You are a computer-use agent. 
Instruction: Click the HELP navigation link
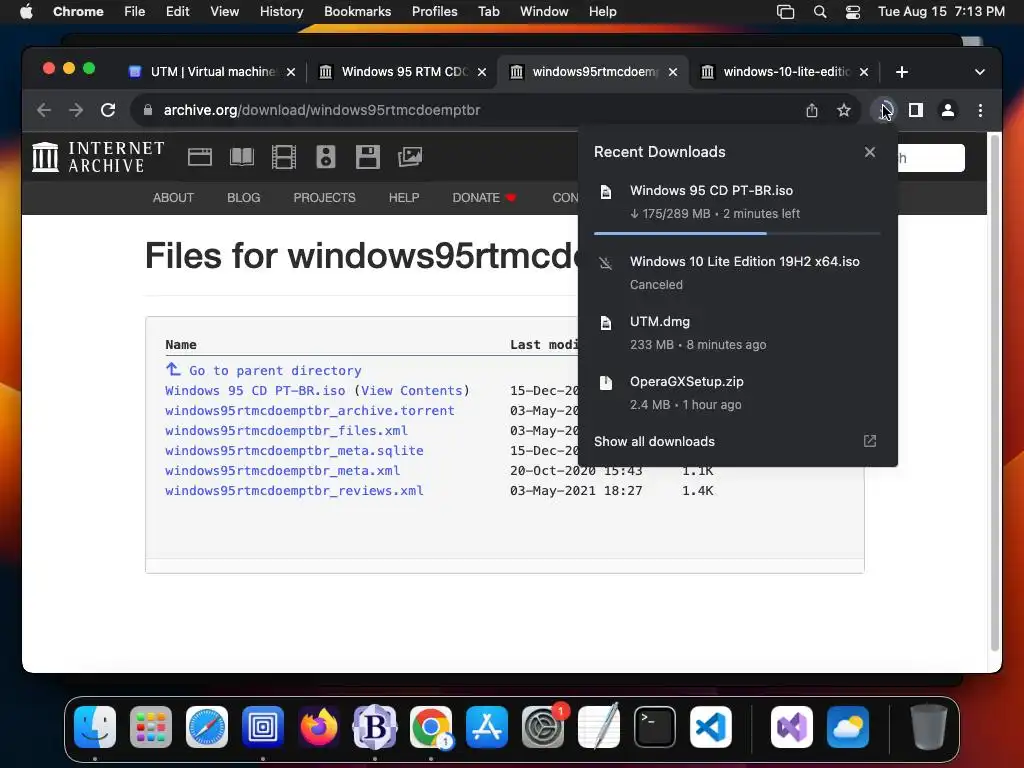pyautogui.click(x=404, y=198)
